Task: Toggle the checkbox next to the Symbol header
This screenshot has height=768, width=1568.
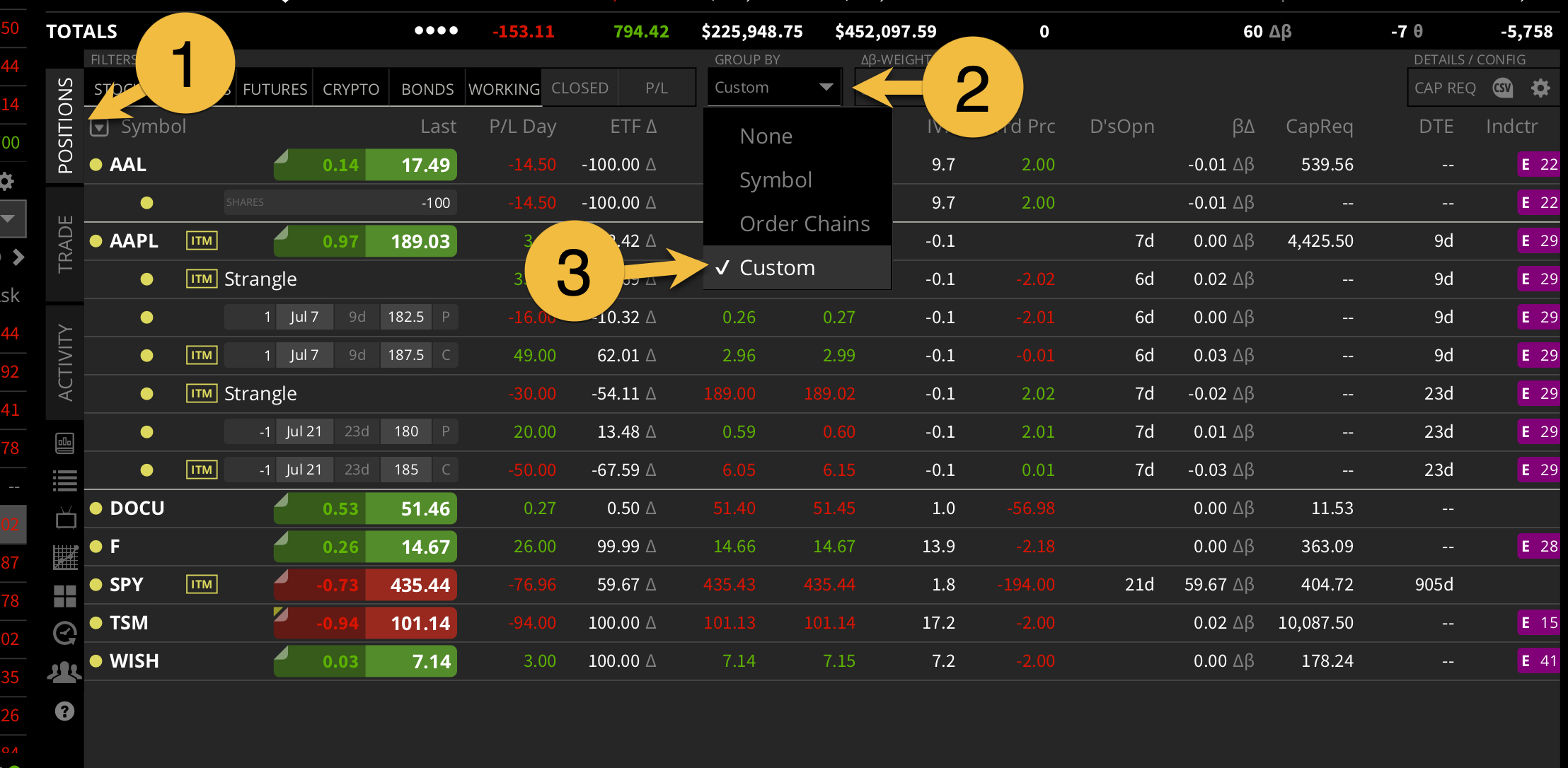Action: pyautogui.click(x=98, y=127)
